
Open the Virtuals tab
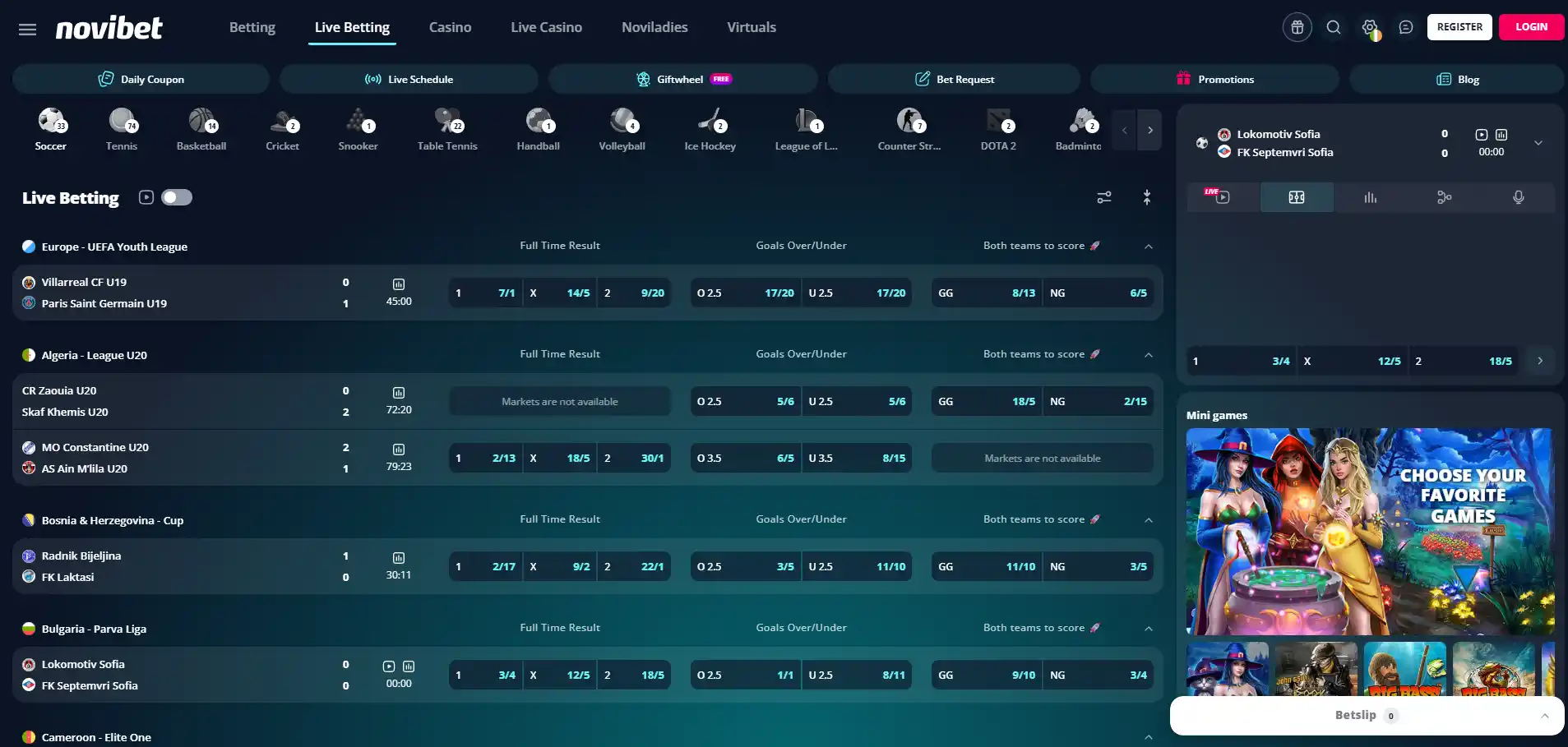[x=752, y=27]
